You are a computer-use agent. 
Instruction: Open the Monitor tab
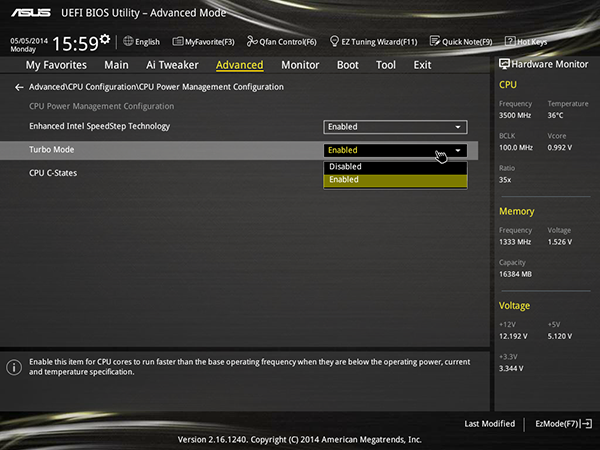(300, 65)
